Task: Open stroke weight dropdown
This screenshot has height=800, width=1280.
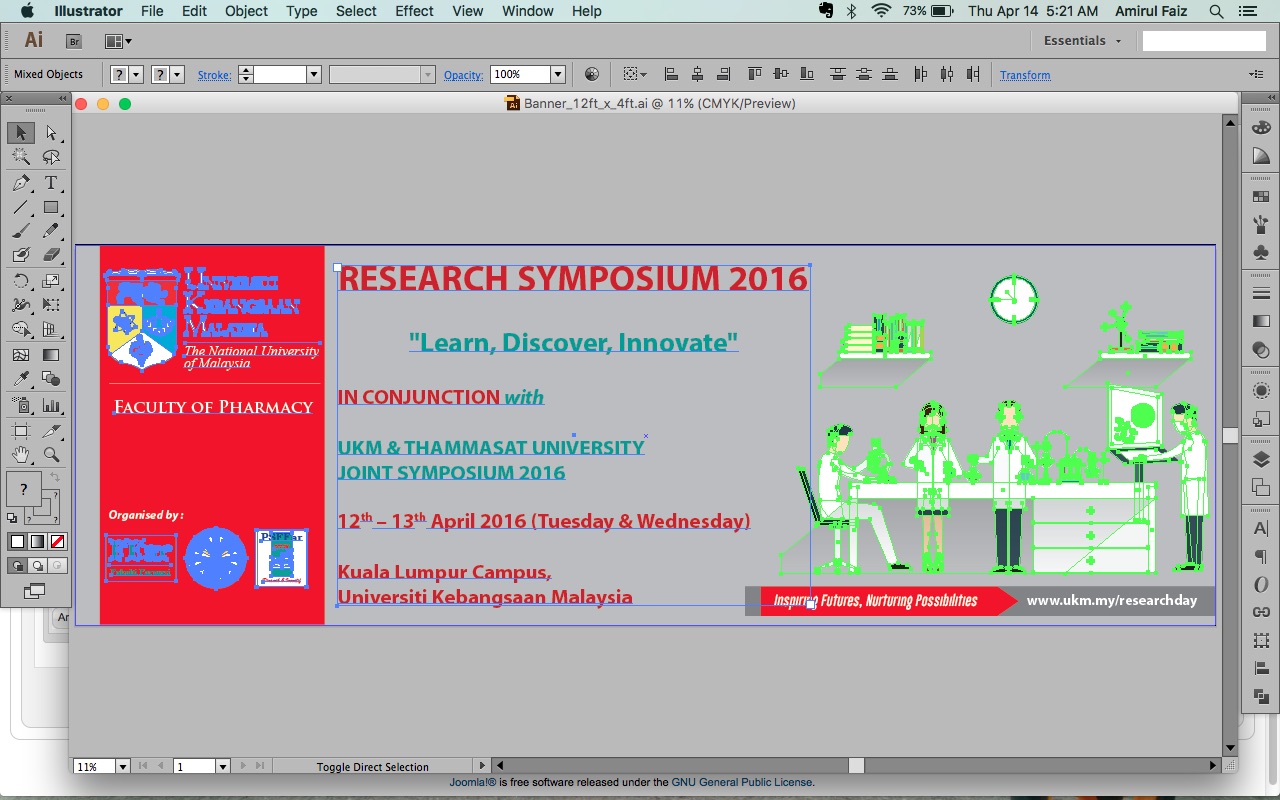Action: 313,75
